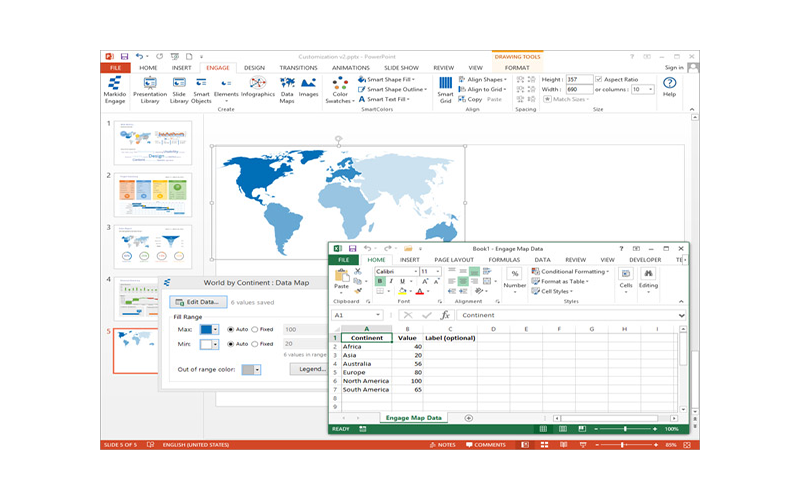Click Format as Table in Excel
This screenshot has height=500, width=800.
point(560,281)
